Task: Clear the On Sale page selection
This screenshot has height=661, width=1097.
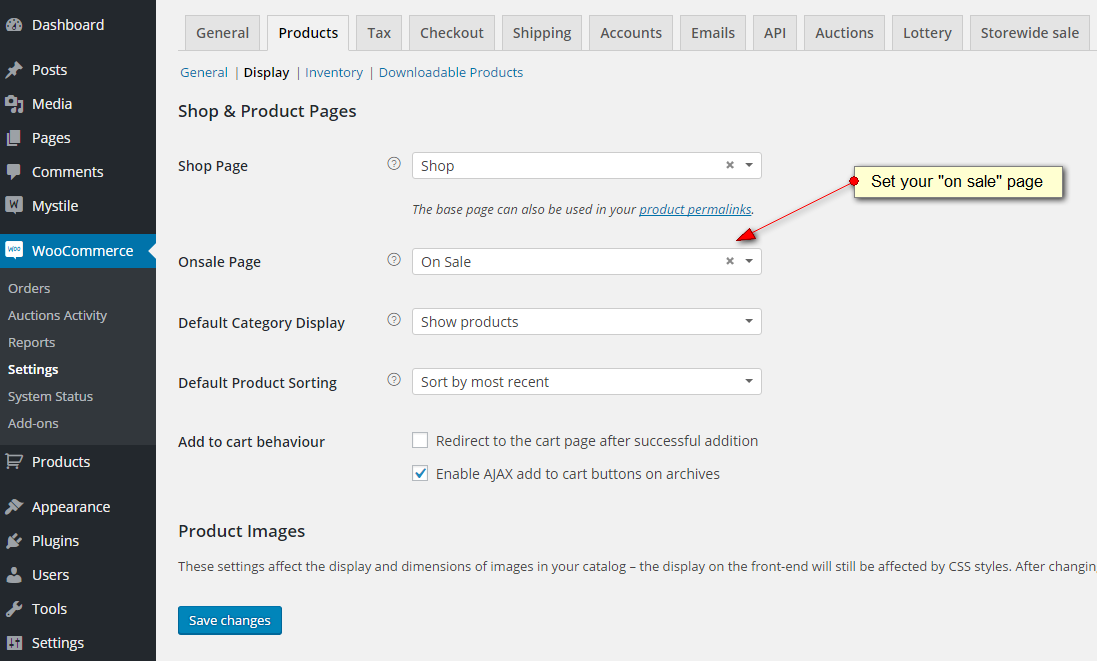Action: click(x=730, y=262)
